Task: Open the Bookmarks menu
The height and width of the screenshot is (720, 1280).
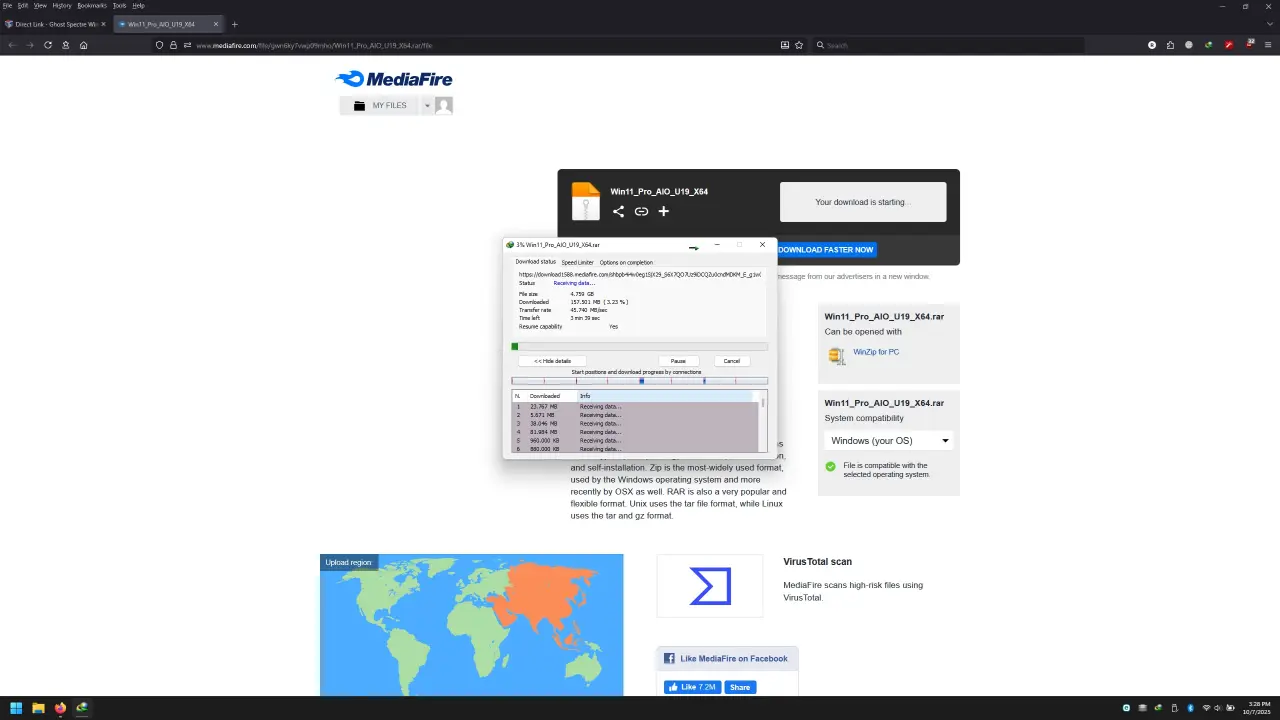Action: point(92,5)
